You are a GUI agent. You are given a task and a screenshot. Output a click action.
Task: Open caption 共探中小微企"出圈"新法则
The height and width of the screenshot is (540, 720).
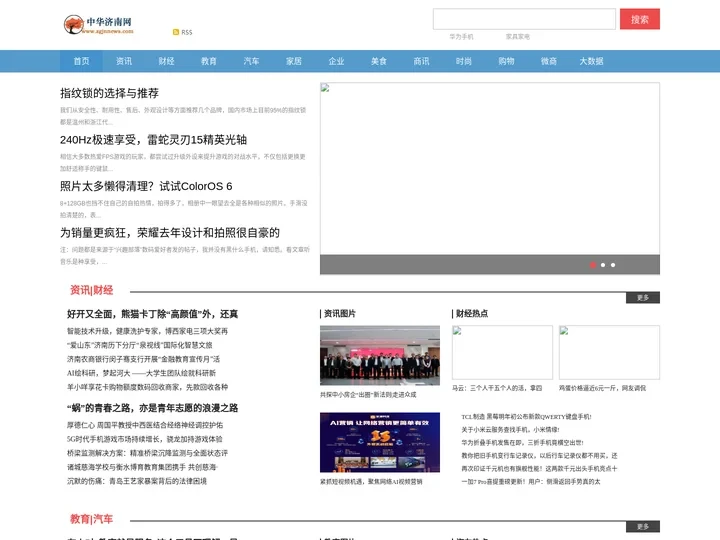click(x=368, y=395)
